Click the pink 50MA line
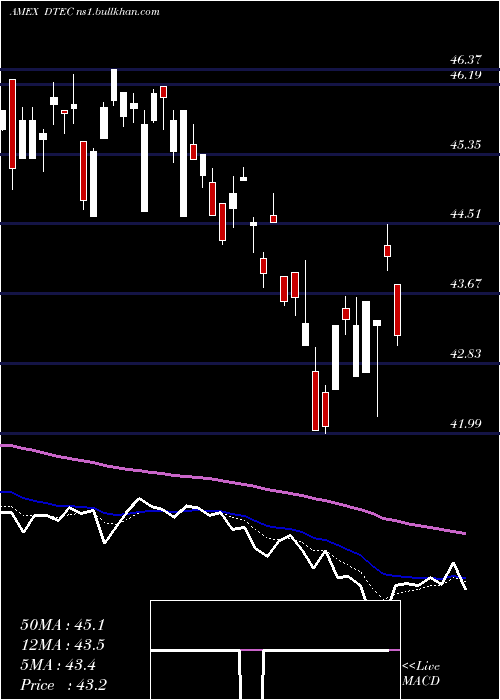This screenshot has height=700, width=500. (232, 484)
